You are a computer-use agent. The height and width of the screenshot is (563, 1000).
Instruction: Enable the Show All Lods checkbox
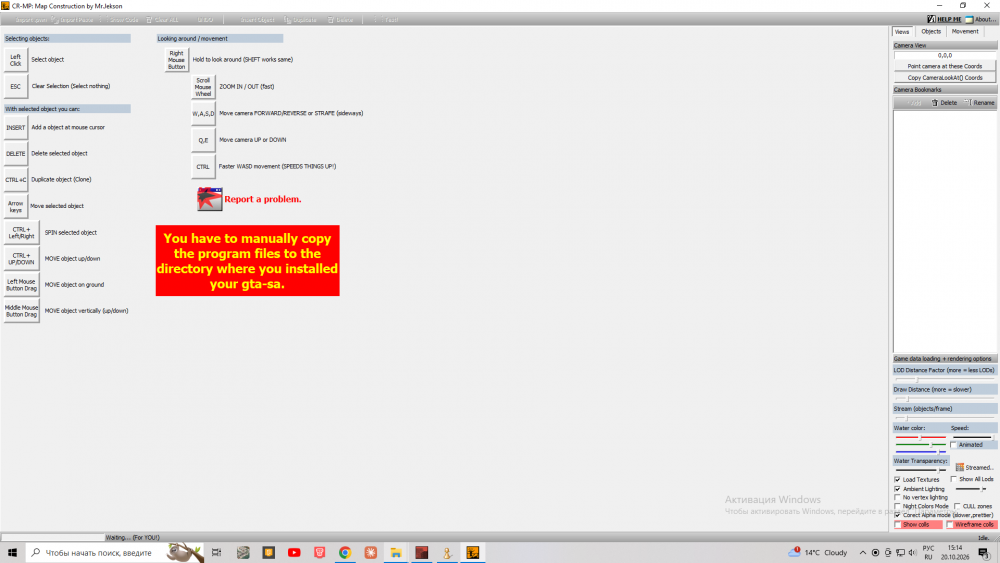click(953, 479)
